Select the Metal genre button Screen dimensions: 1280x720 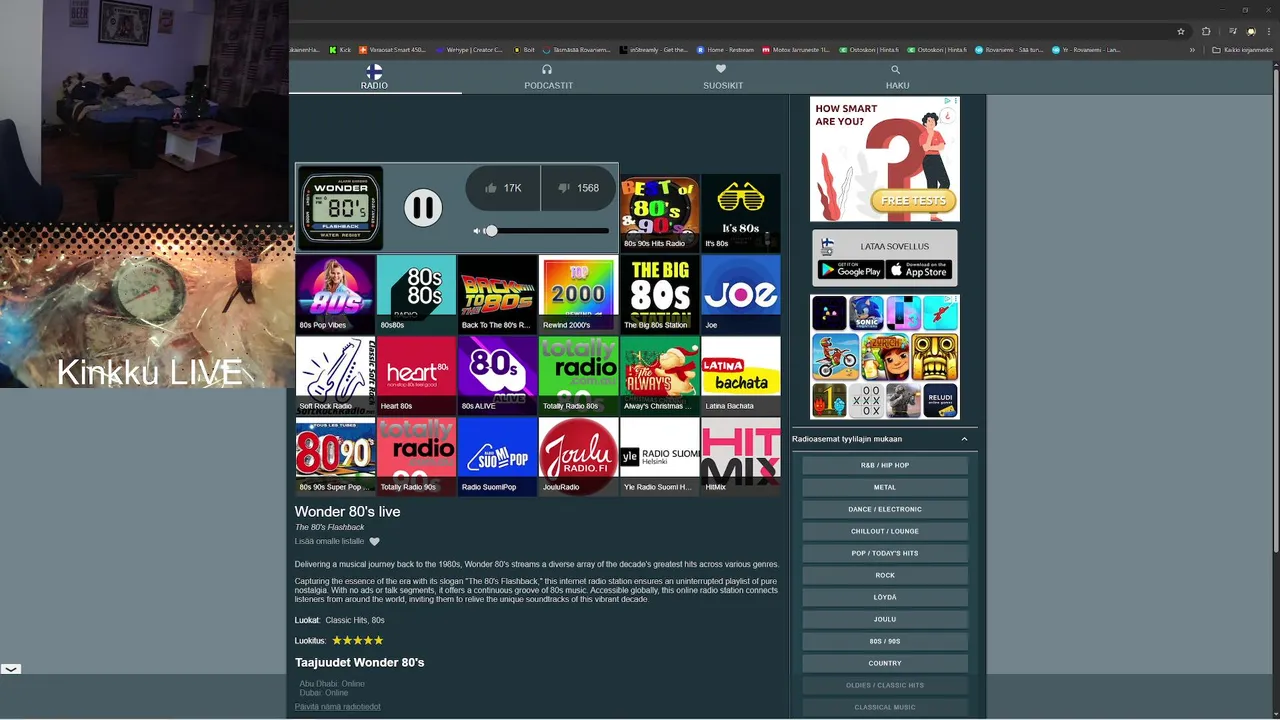(885, 487)
